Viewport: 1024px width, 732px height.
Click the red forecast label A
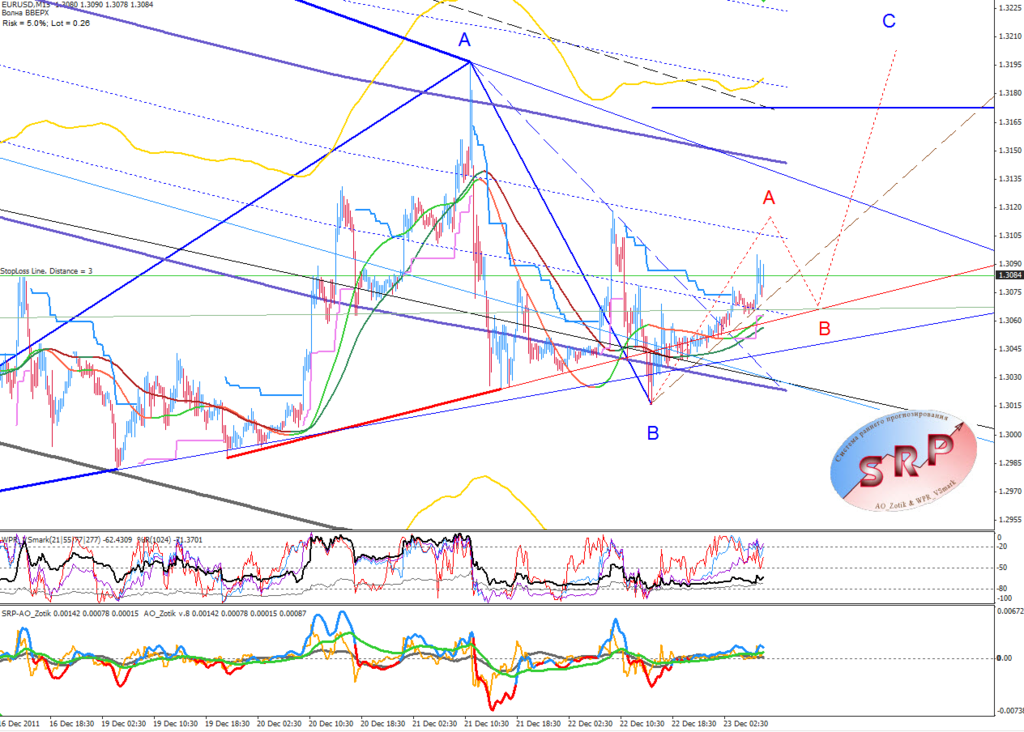pos(769,197)
